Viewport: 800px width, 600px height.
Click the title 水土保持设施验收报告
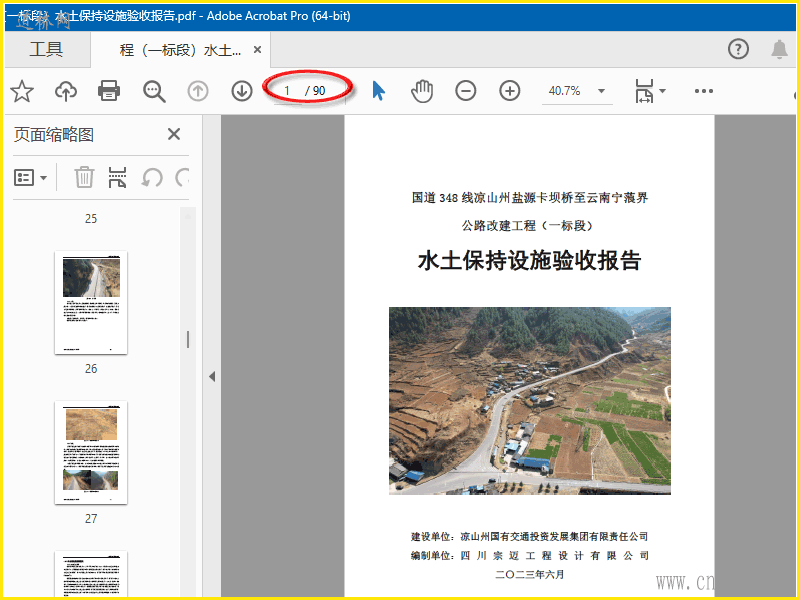pos(530,260)
